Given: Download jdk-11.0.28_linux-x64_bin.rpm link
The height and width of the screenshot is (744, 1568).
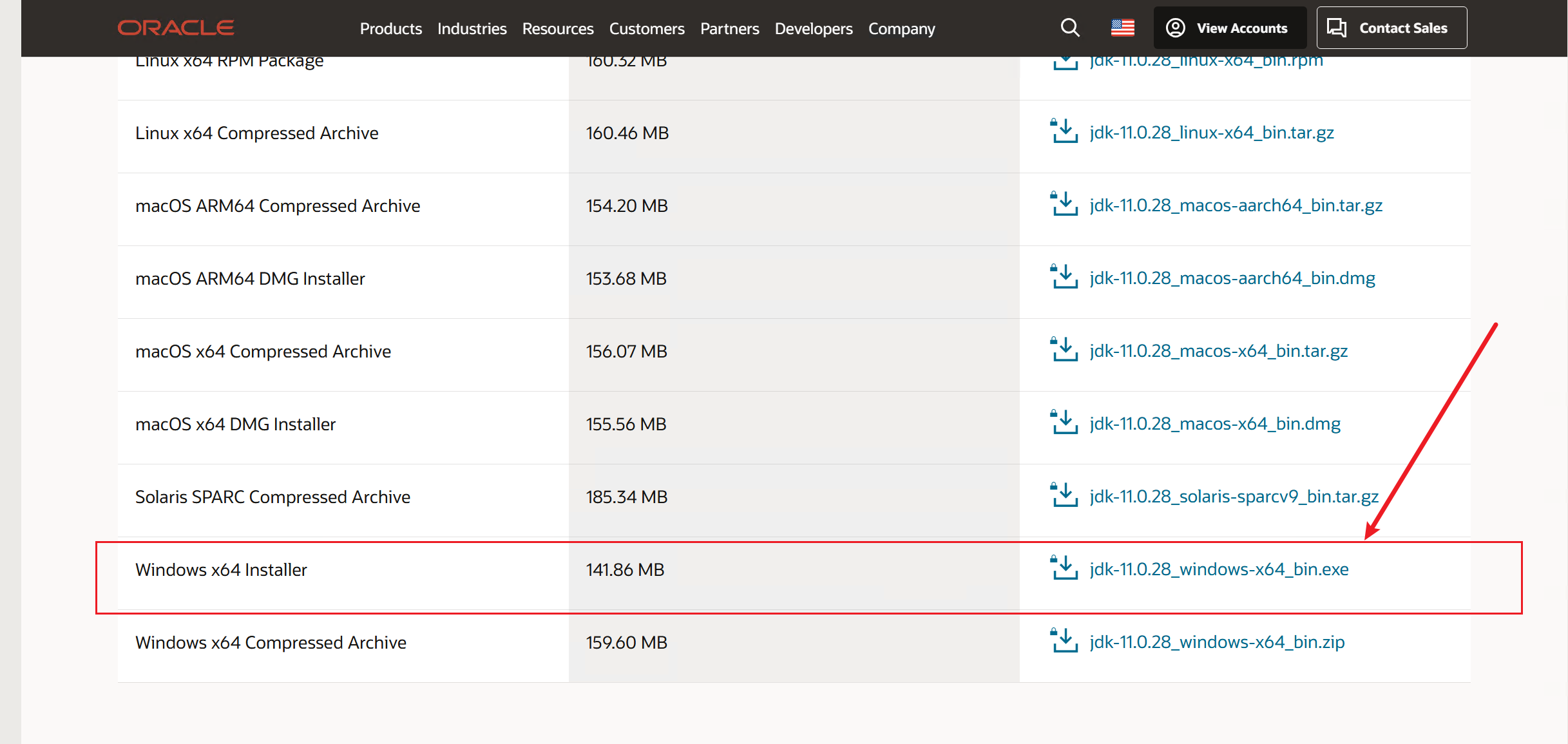Looking at the screenshot, I should [x=1206, y=62].
